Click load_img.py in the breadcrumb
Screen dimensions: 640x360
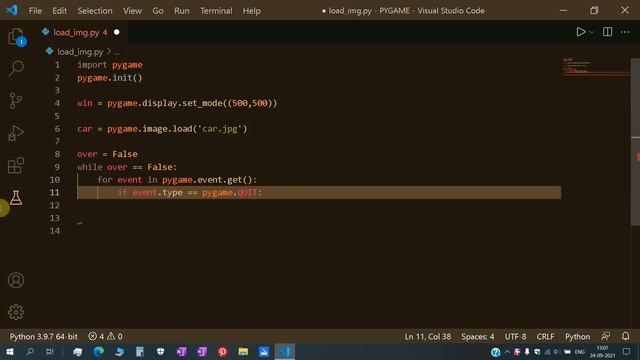(x=80, y=52)
